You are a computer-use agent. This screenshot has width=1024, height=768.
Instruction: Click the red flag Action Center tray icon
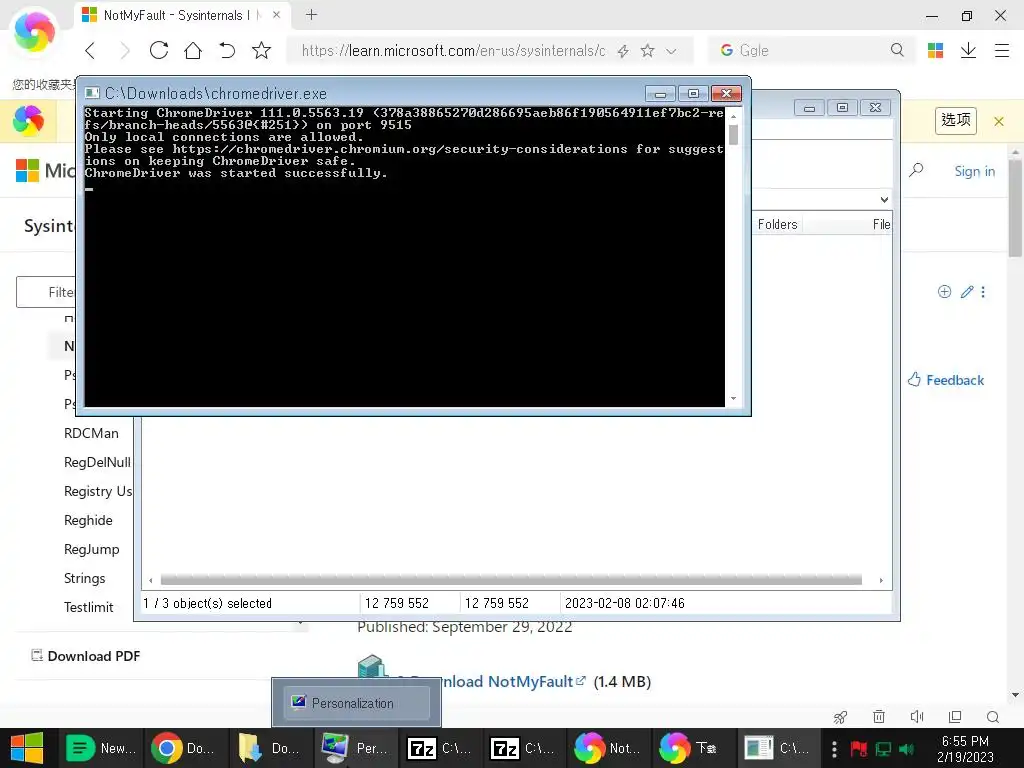tap(858, 749)
